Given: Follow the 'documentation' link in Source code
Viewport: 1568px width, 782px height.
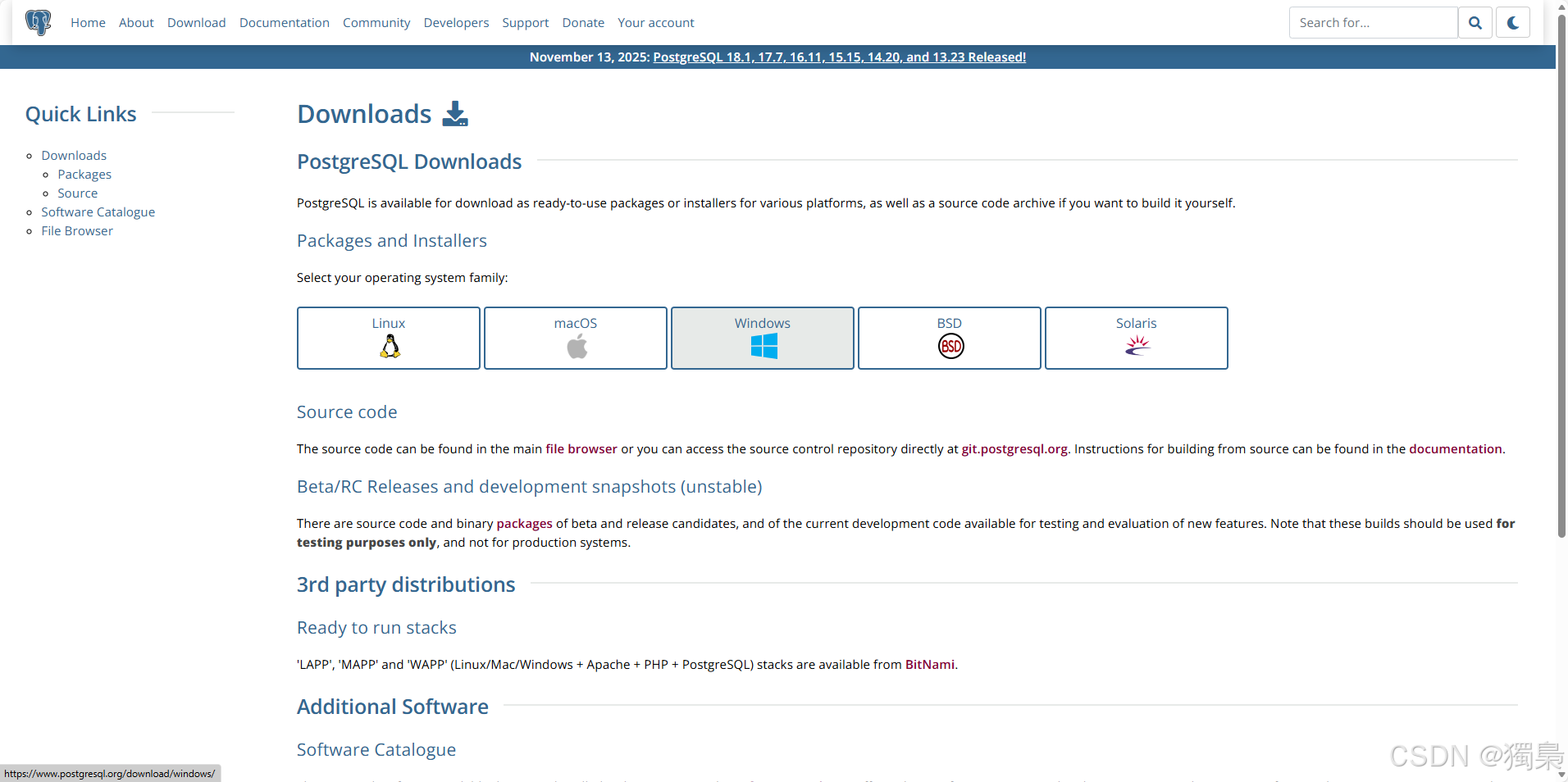Looking at the screenshot, I should pyautogui.click(x=1456, y=449).
